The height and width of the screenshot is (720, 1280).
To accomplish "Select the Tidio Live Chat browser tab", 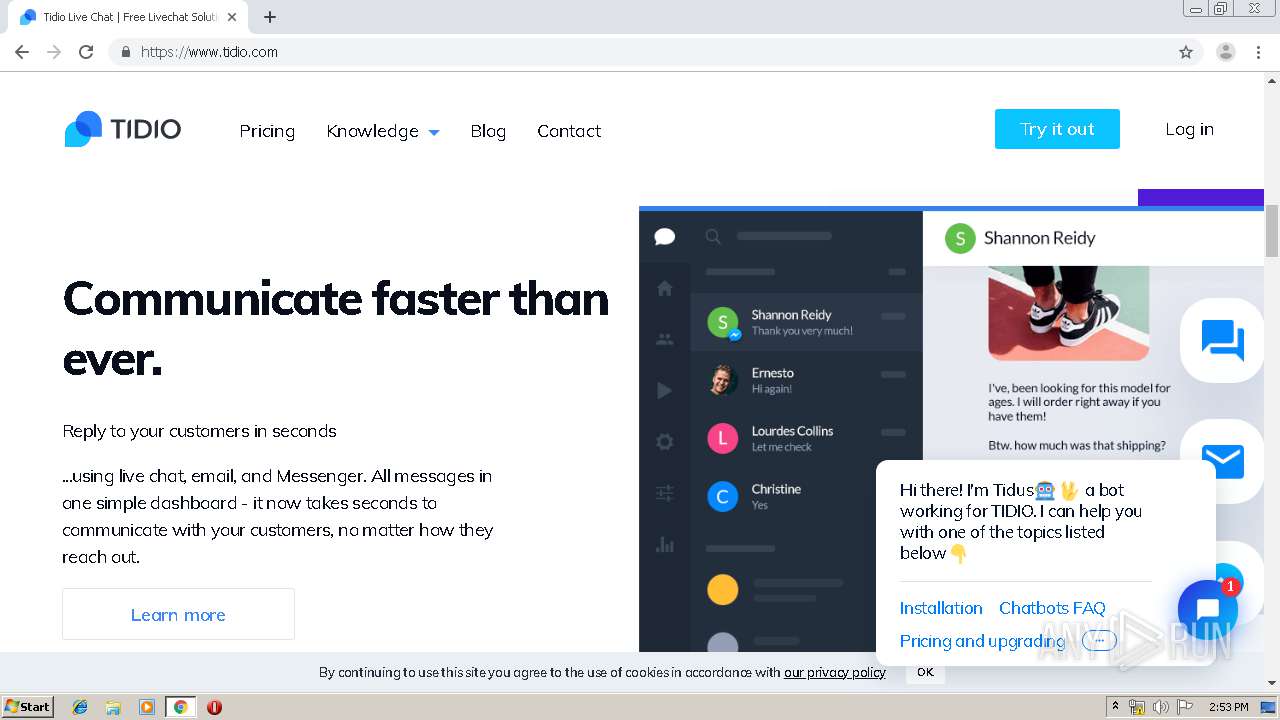I will click(x=130, y=17).
